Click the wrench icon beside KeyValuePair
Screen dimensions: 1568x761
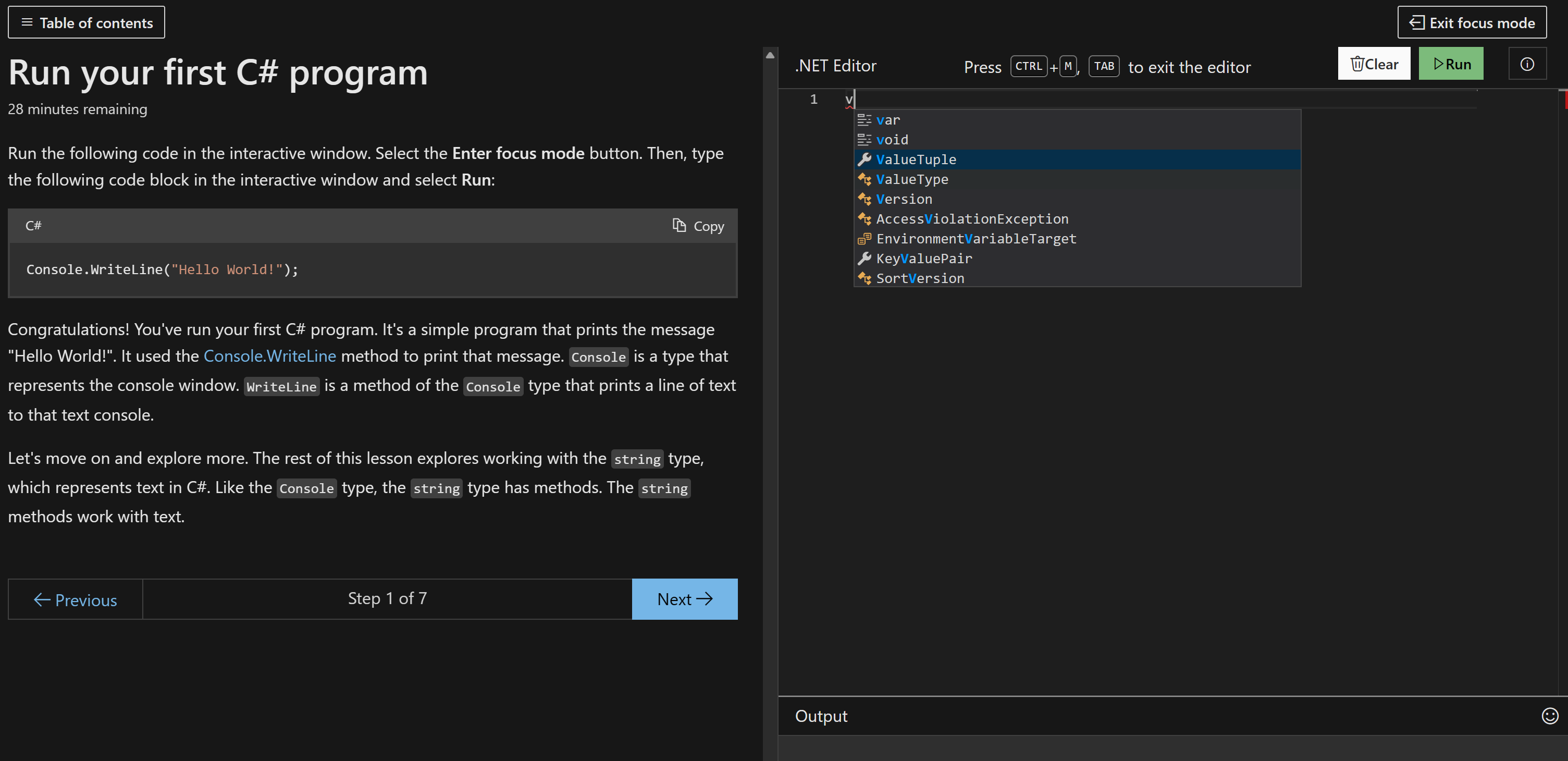(x=865, y=258)
